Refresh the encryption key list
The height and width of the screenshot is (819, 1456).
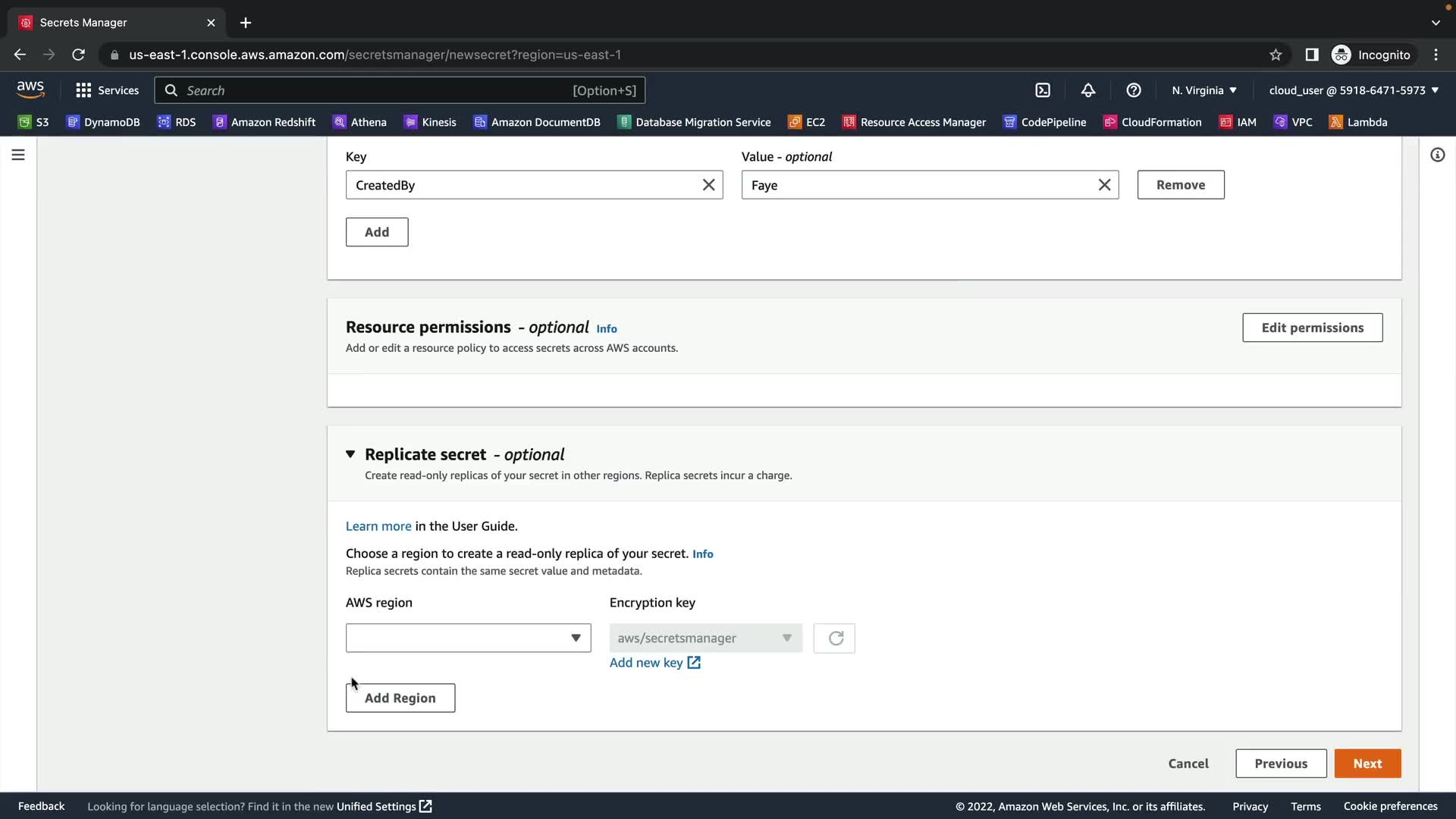[x=834, y=639]
